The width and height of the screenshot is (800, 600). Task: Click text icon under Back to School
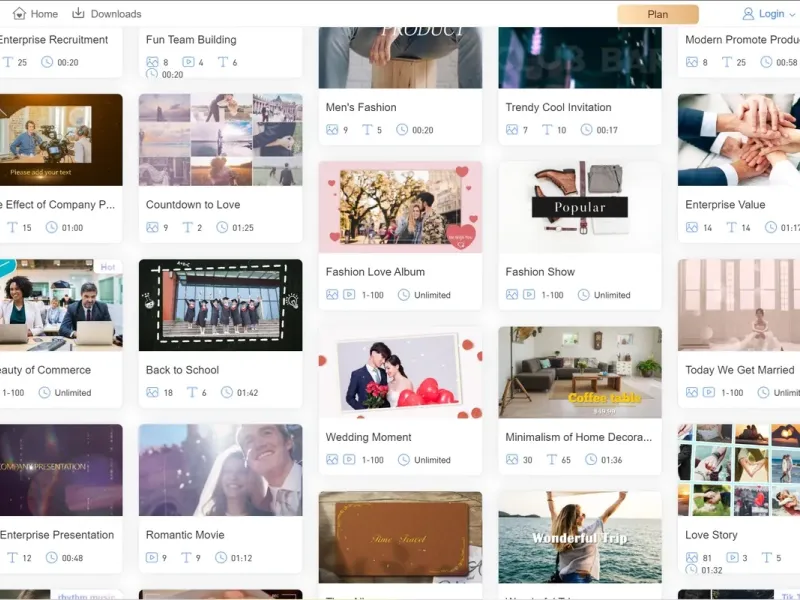coord(192,392)
